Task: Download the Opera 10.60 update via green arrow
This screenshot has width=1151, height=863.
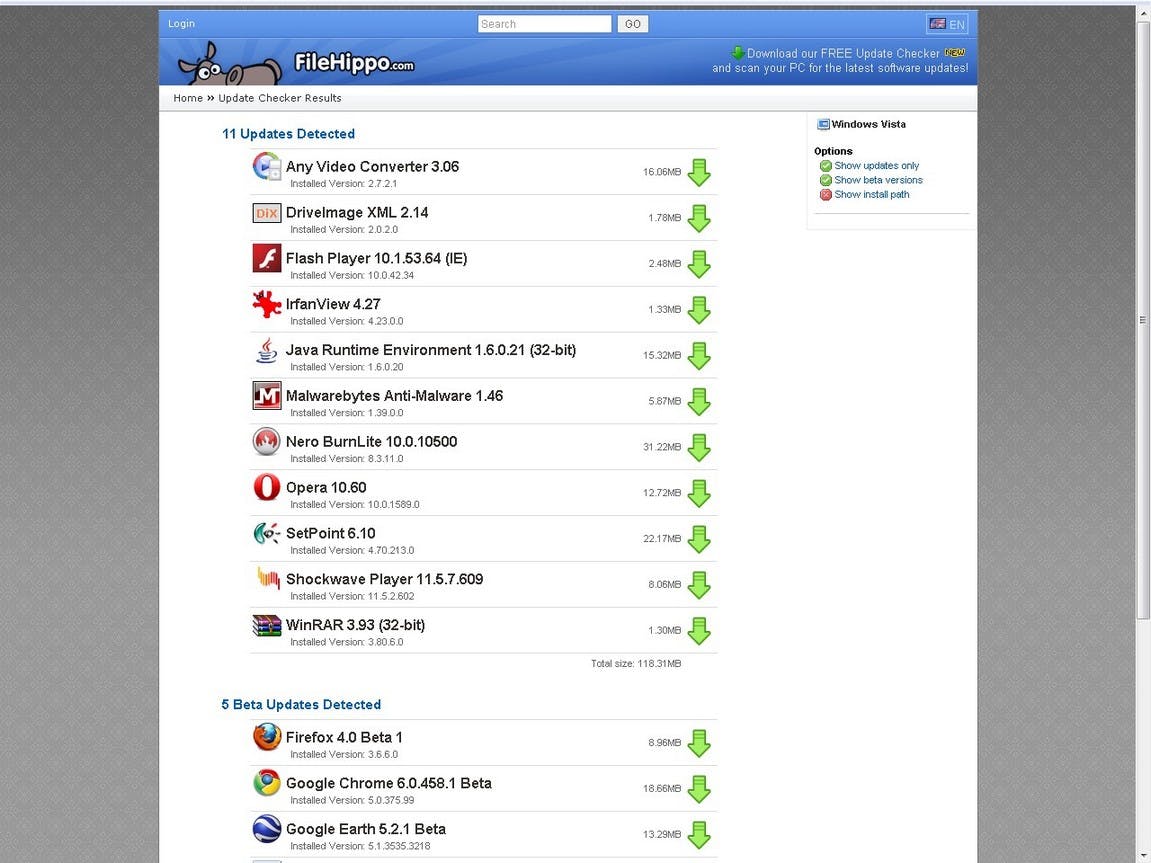Action: [x=699, y=493]
